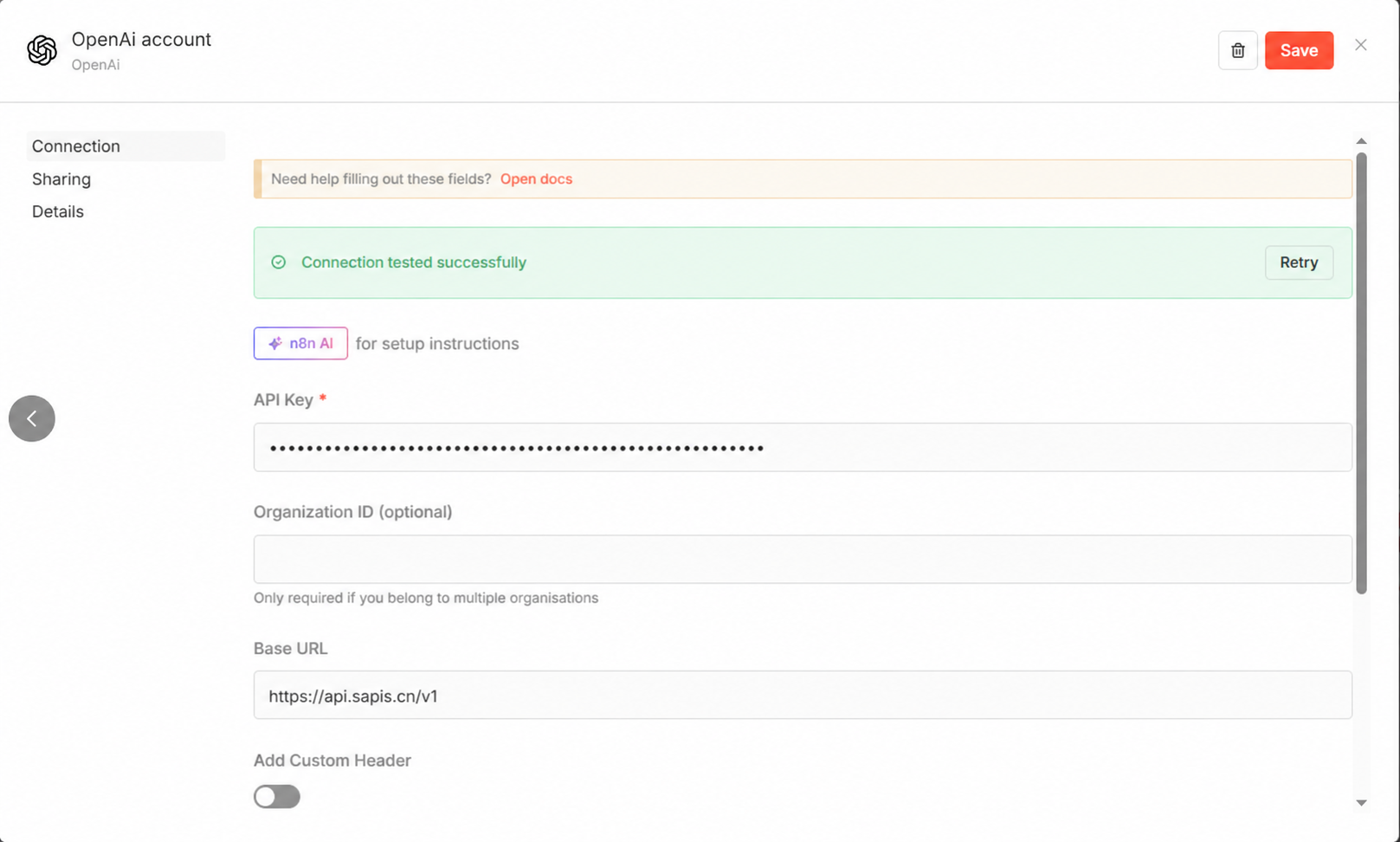This screenshot has width=1400, height=842.
Task: Click scrollbar down arrow
Action: [1361, 803]
